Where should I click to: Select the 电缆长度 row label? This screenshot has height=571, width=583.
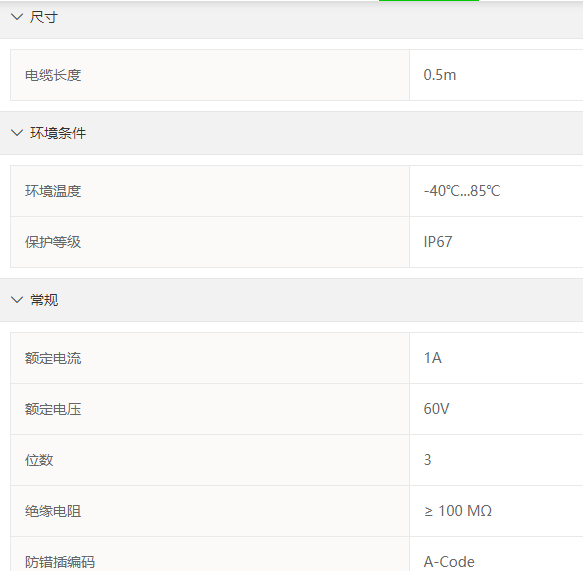point(53,75)
